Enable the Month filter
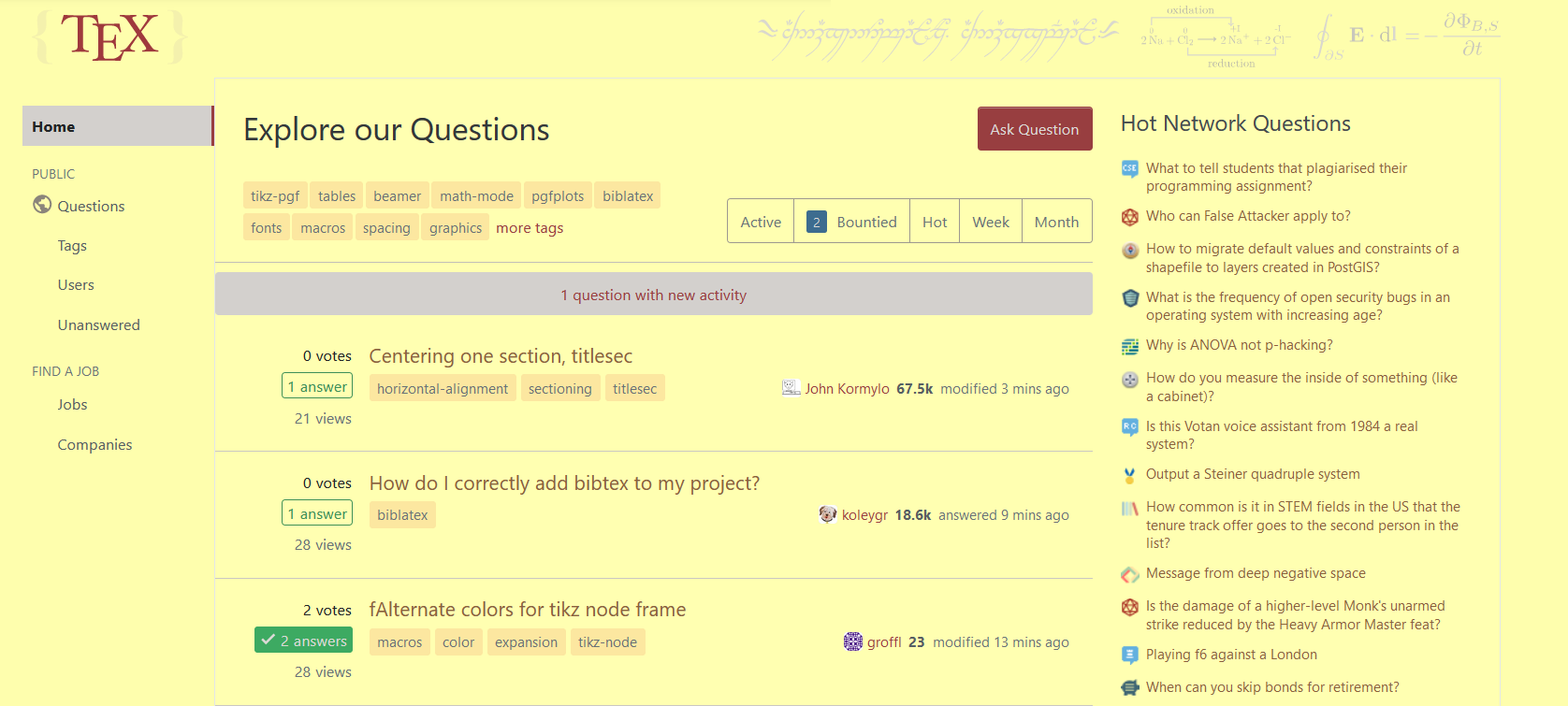The width and height of the screenshot is (1568, 706). coord(1056,221)
